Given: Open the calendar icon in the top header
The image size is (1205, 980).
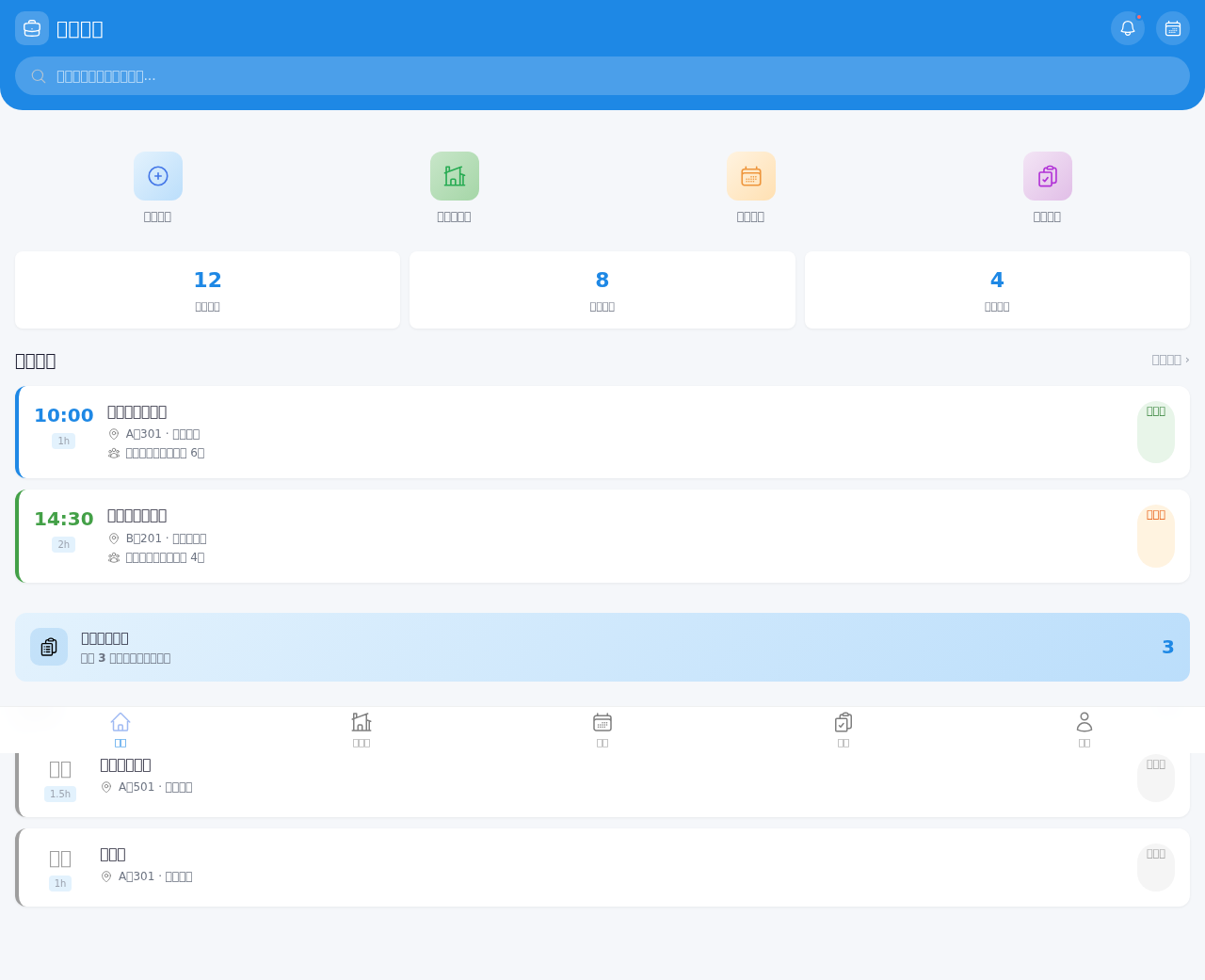Looking at the screenshot, I should (1173, 28).
